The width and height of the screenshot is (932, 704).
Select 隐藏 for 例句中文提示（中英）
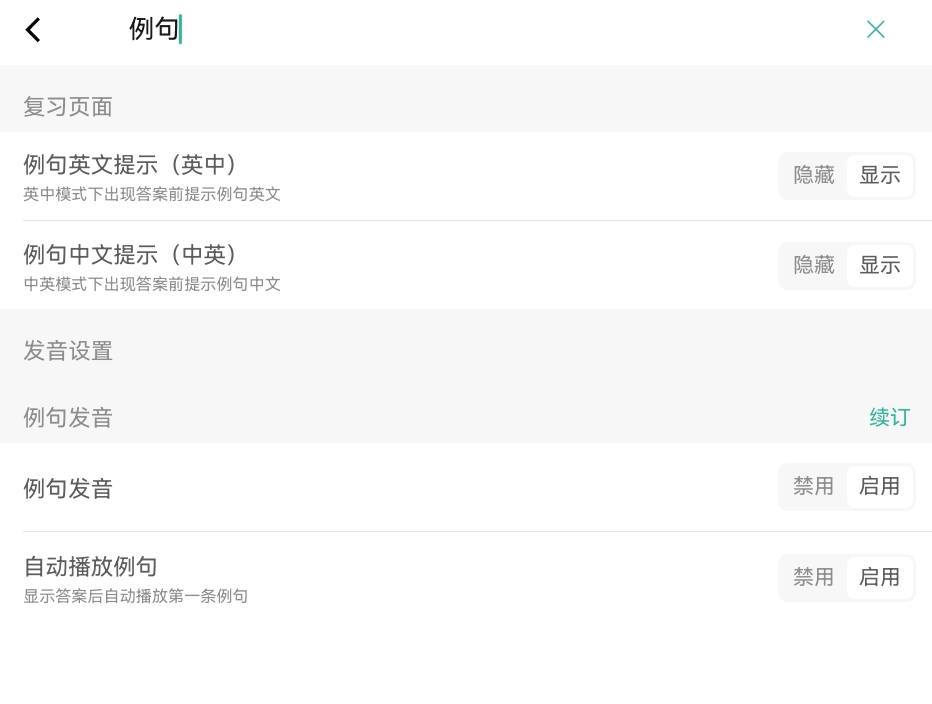coord(813,266)
